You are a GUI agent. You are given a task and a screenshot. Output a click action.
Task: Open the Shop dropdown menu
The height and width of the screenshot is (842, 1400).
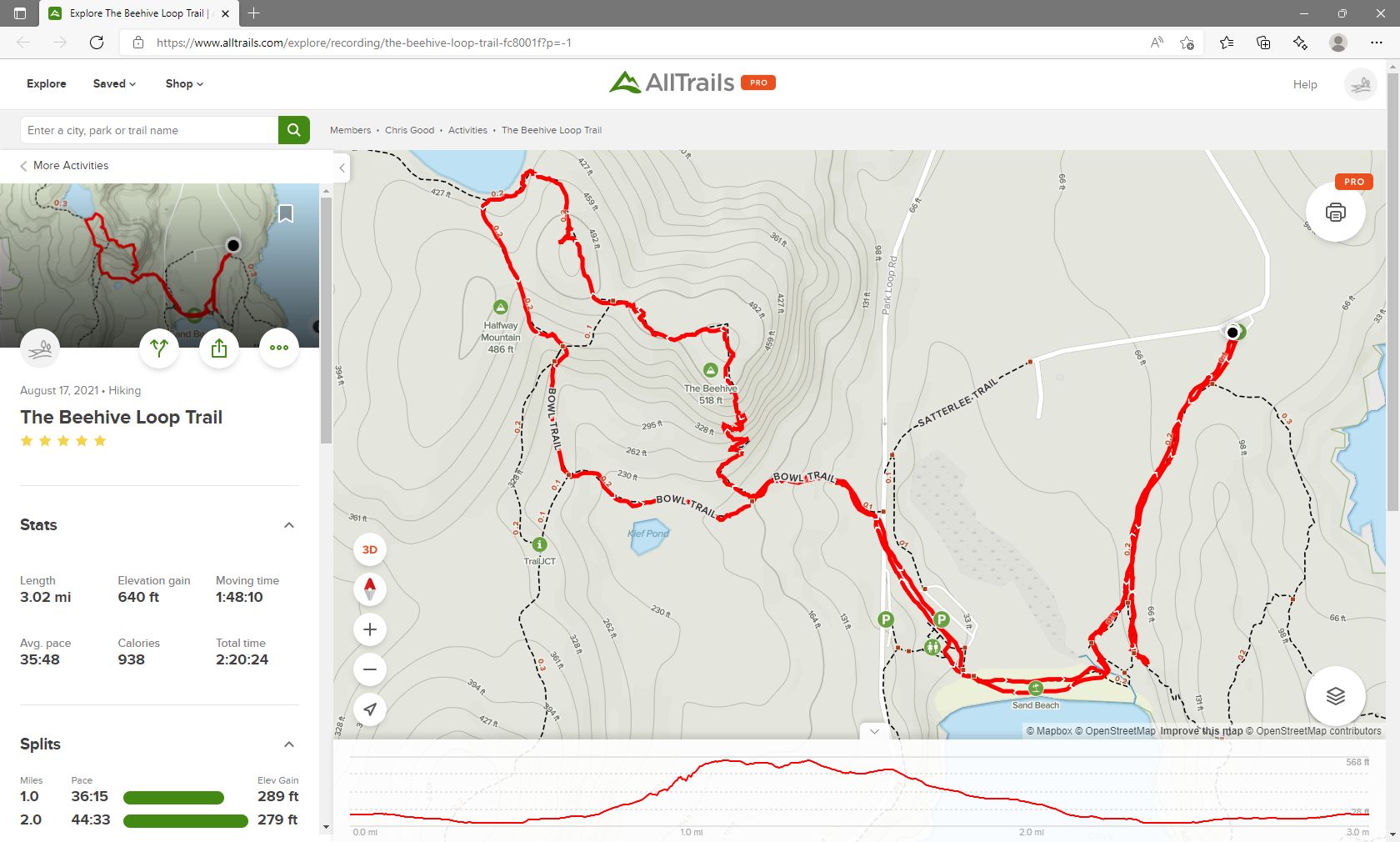[x=184, y=83]
